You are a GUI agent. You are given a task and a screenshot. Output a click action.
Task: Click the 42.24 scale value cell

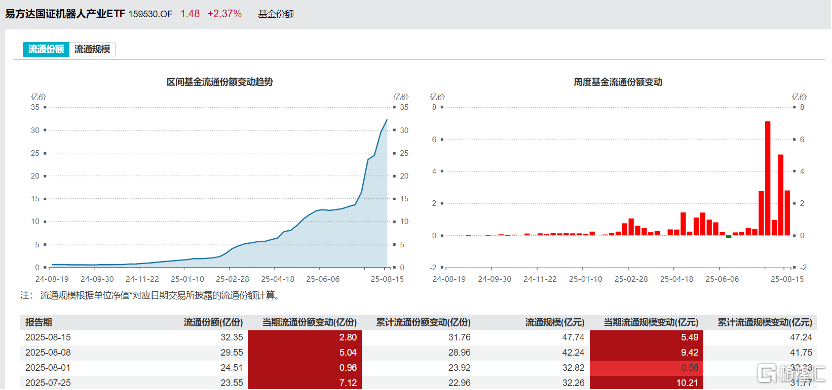(575, 352)
